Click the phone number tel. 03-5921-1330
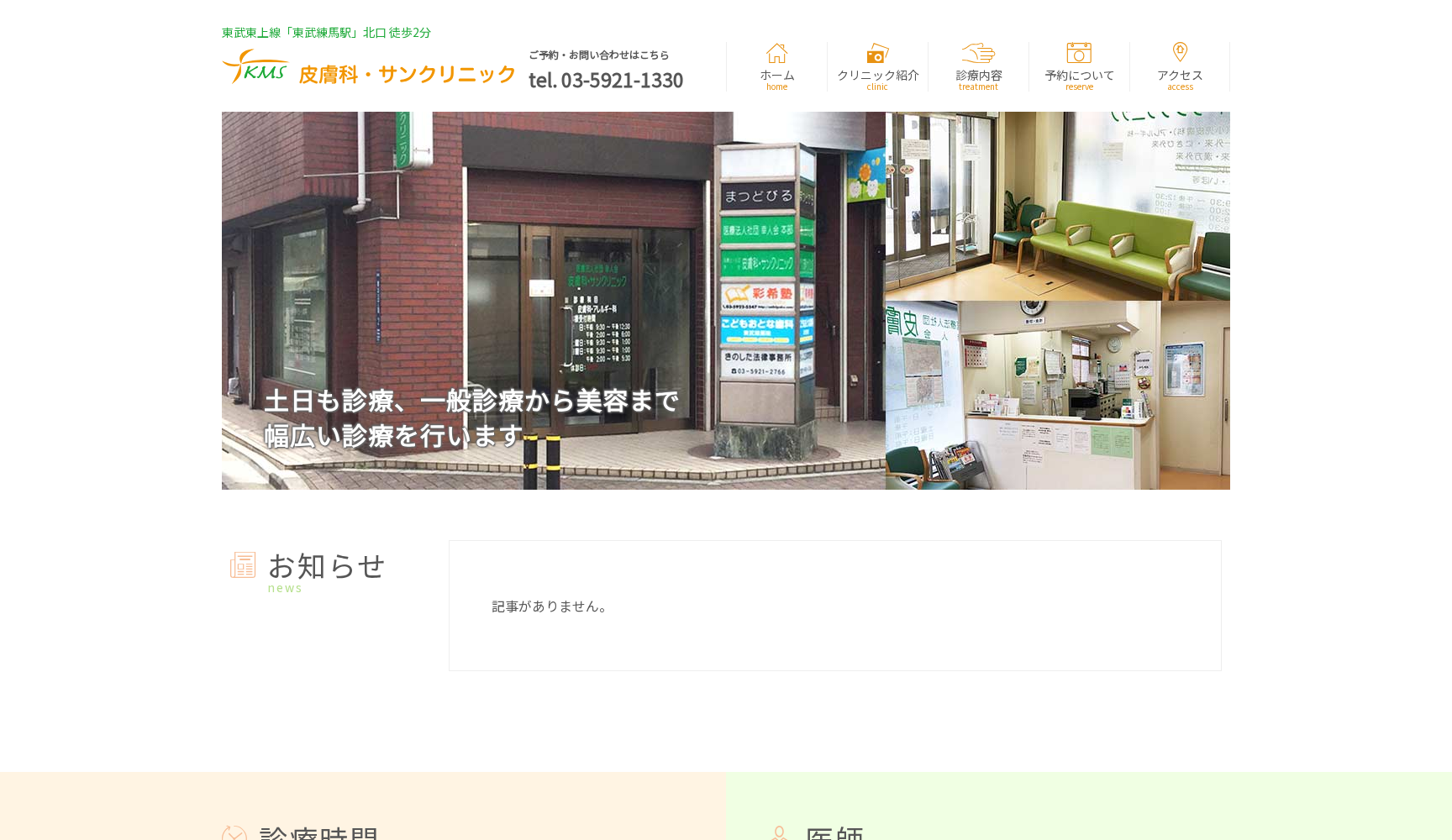This screenshot has width=1452, height=840. [x=605, y=80]
